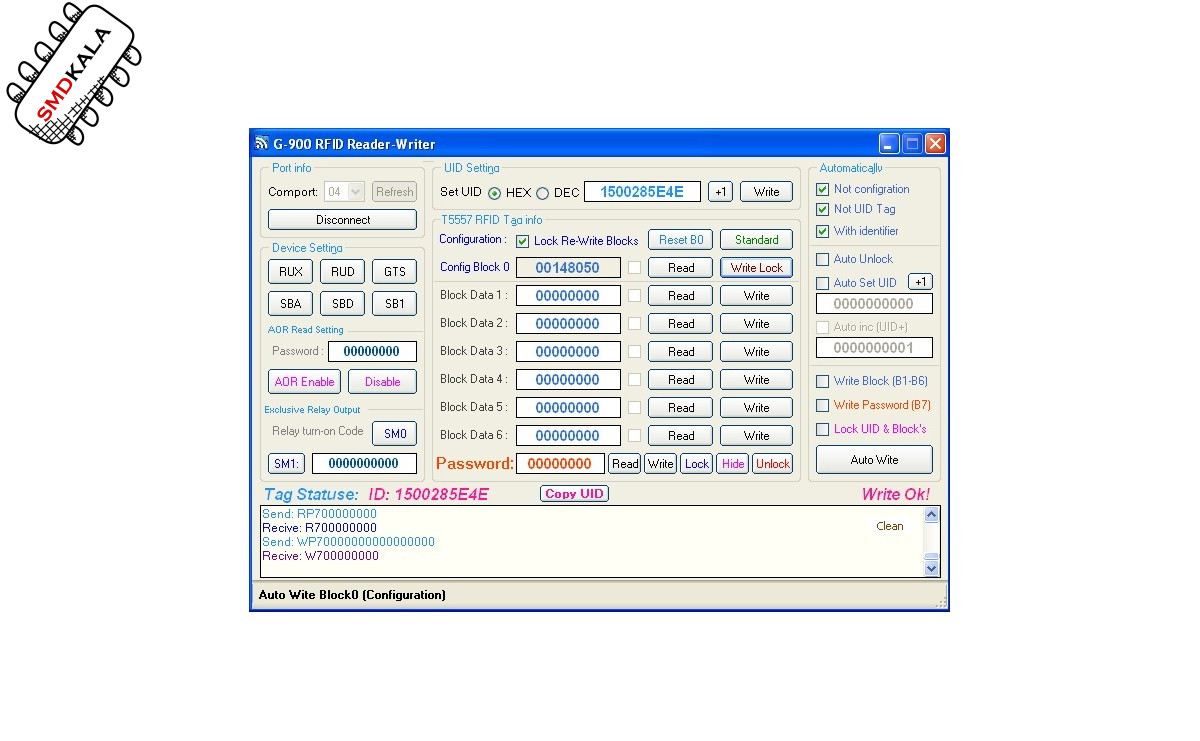Screen dimensions: 1200x741
Task: Write Block Data 4
Action: pyautogui.click(x=756, y=380)
